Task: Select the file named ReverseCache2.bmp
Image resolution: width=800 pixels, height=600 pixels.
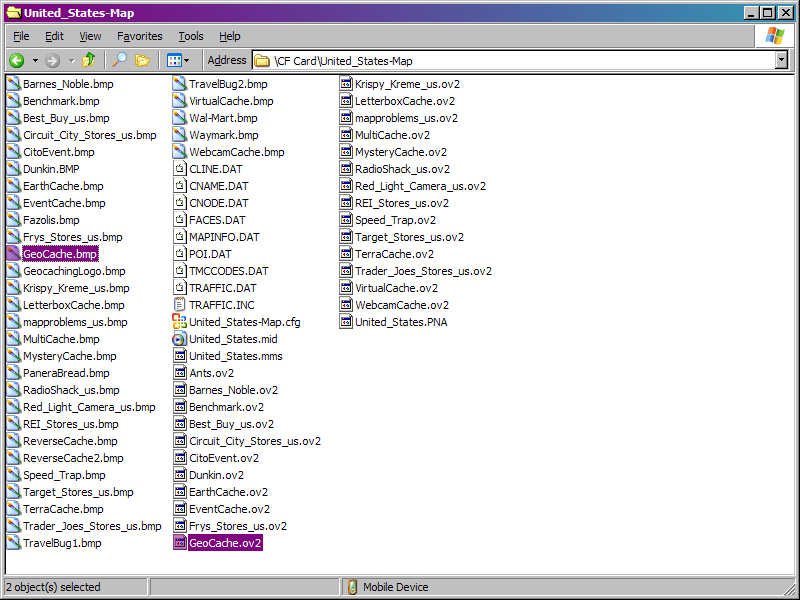Action: (73, 458)
